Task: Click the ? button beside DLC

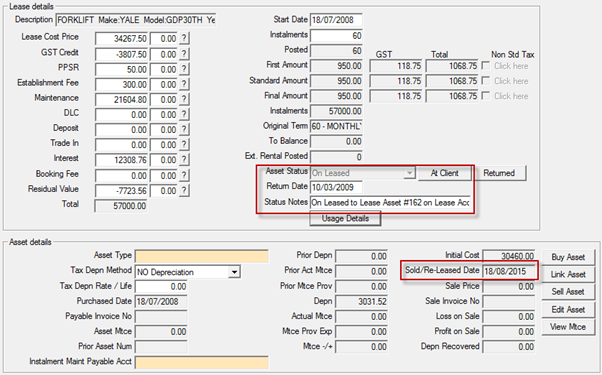Action: [185, 114]
